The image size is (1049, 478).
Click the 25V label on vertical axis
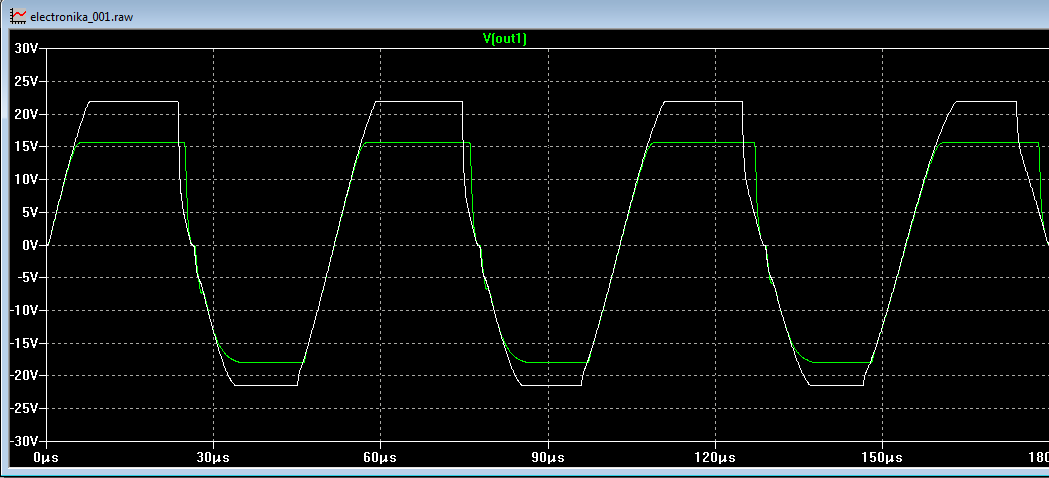(x=27, y=81)
